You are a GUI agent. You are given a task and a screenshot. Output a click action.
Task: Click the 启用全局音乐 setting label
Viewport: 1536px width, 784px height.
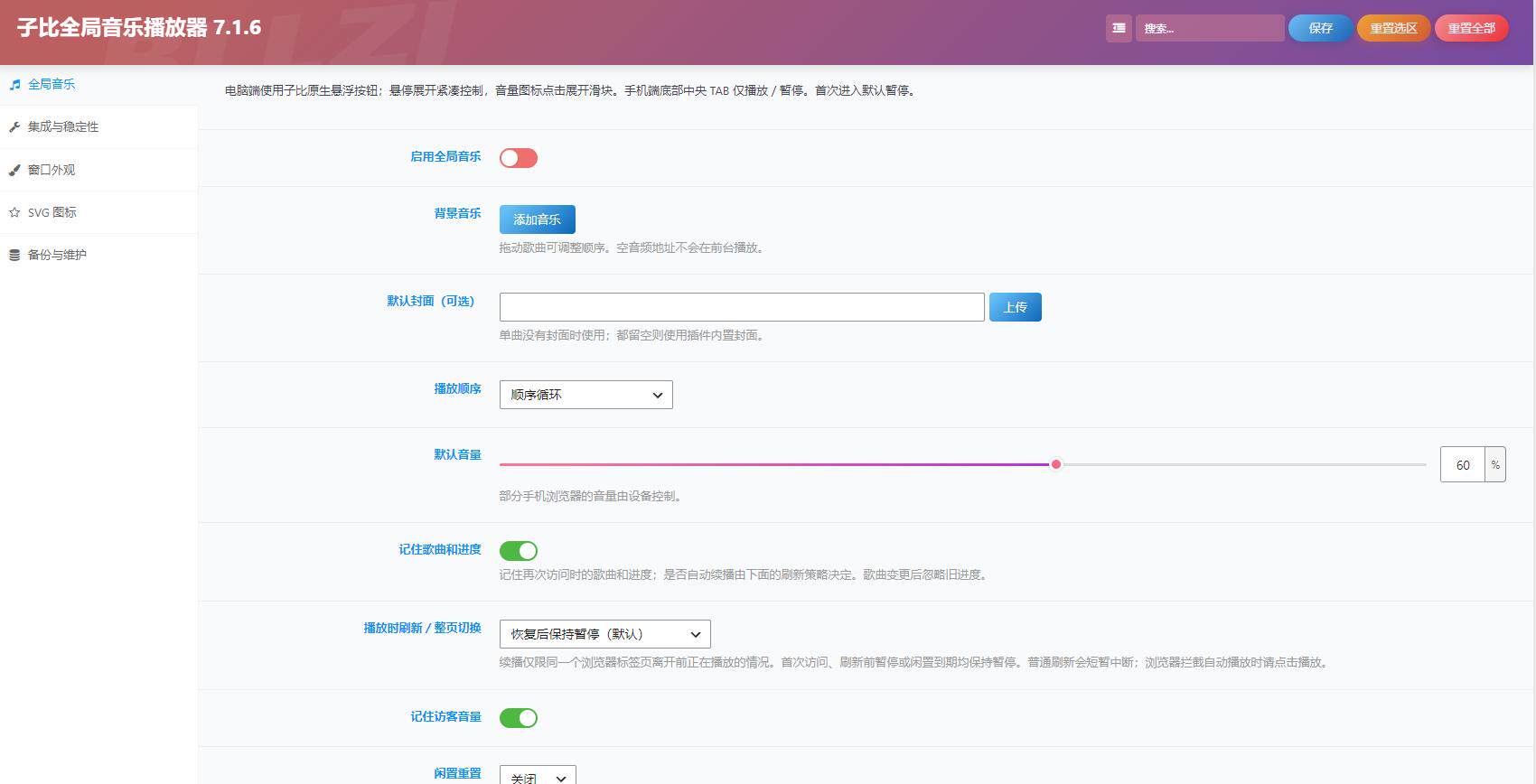[x=445, y=156]
